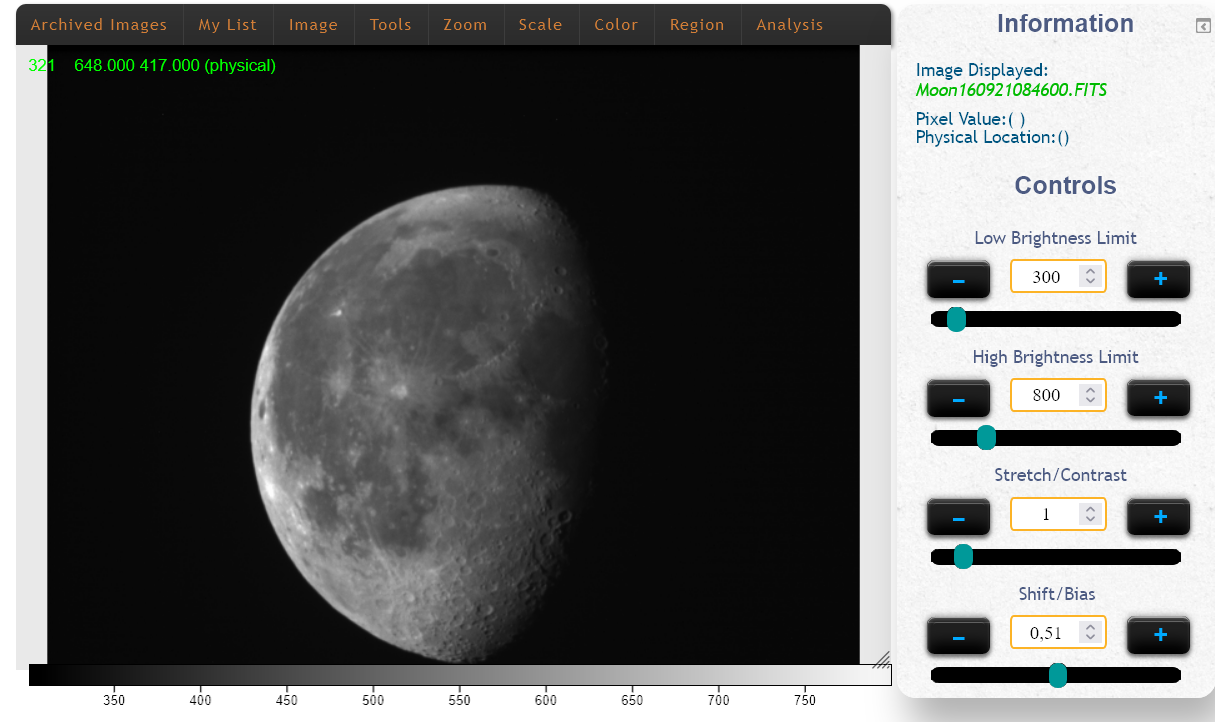Click the Shift/Bias slider handle
The height and width of the screenshot is (722, 1215).
(x=1058, y=676)
